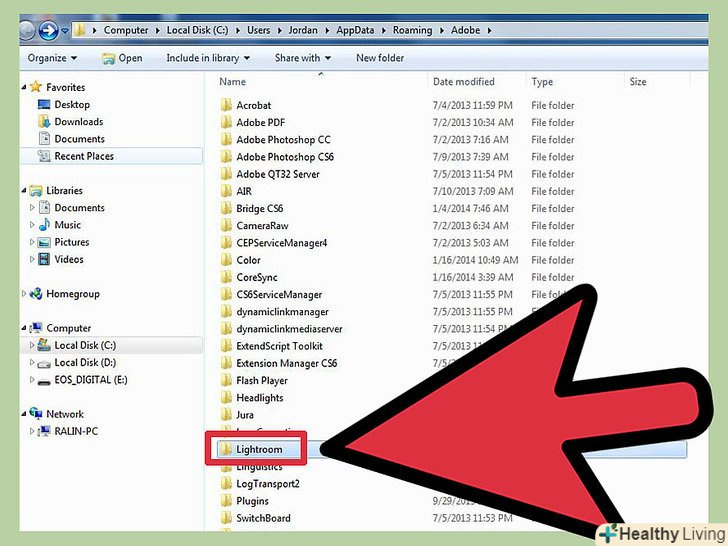Click the EOS_DIGITAL (E:) drive icon
Image resolution: width=728 pixels, height=546 pixels.
click(44, 381)
